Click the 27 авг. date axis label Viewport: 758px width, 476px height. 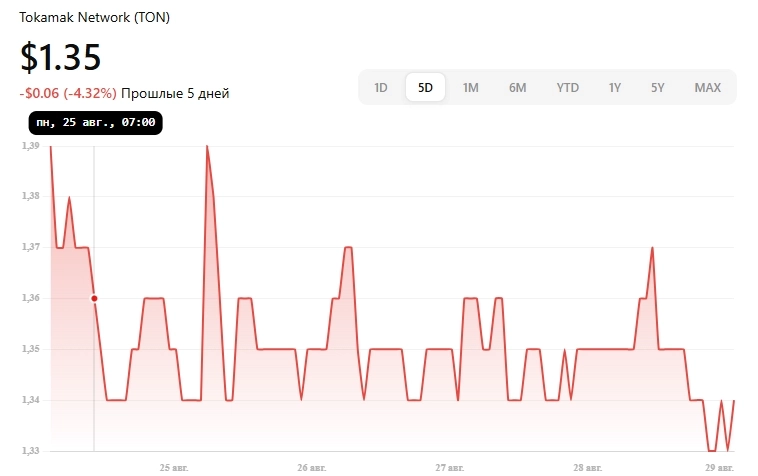(450, 467)
